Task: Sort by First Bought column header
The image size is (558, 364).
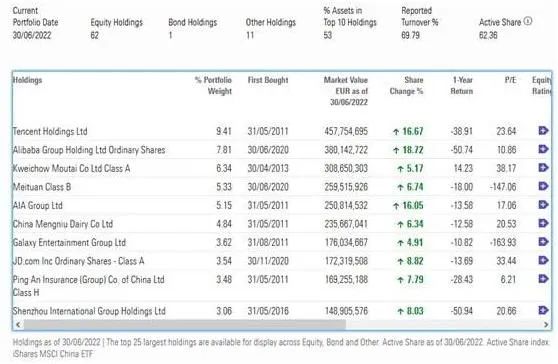Action: (x=268, y=80)
